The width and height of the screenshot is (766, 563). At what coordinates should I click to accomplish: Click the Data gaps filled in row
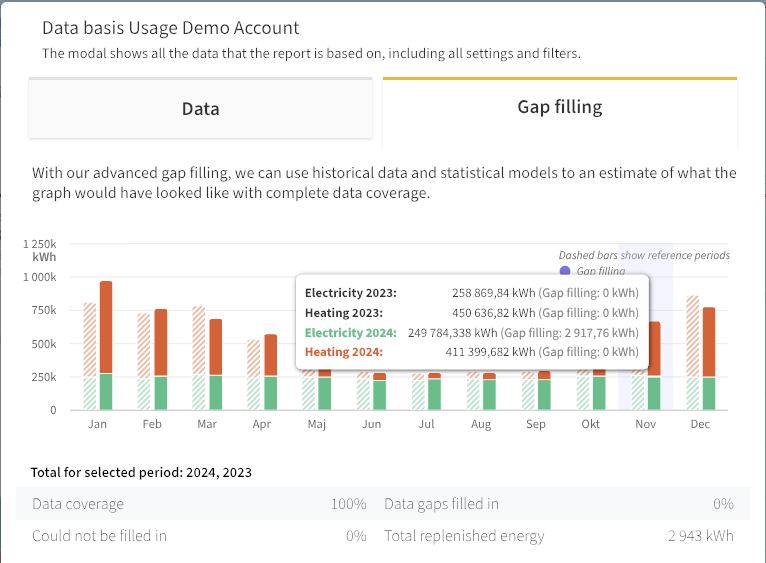point(558,504)
